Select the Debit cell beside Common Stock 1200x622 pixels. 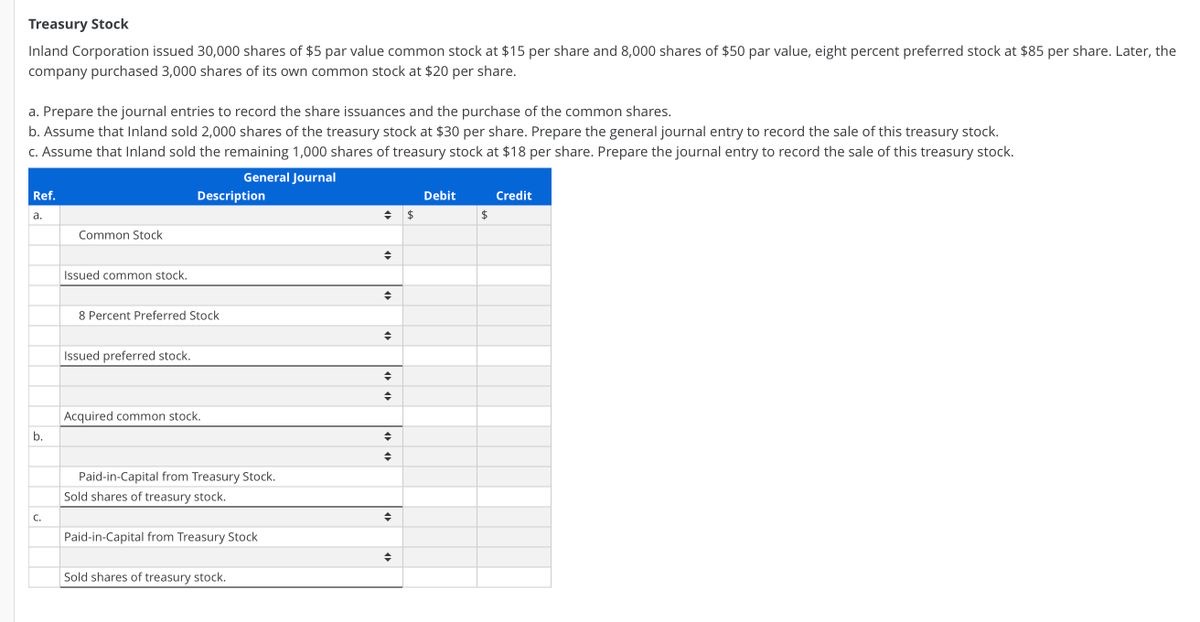[x=440, y=235]
